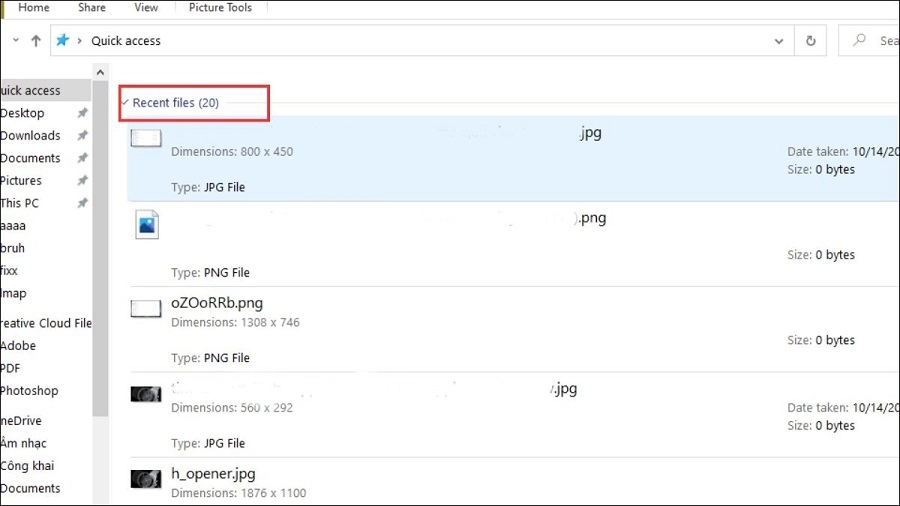Open Documents under OneDrive
The height and width of the screenshot is (506, 900).
[x=30, y=488]
